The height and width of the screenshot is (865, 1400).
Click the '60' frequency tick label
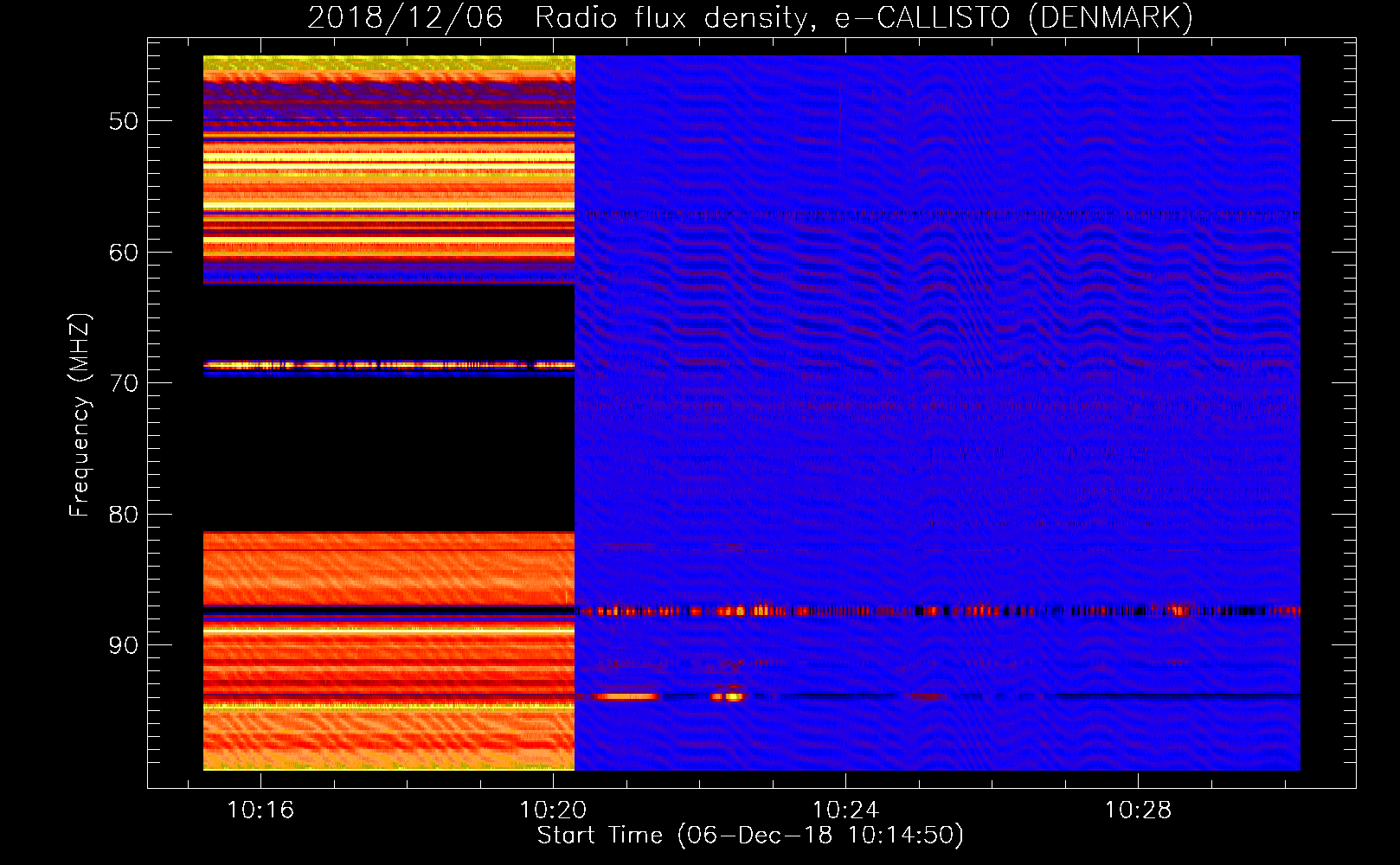[124, 253]
